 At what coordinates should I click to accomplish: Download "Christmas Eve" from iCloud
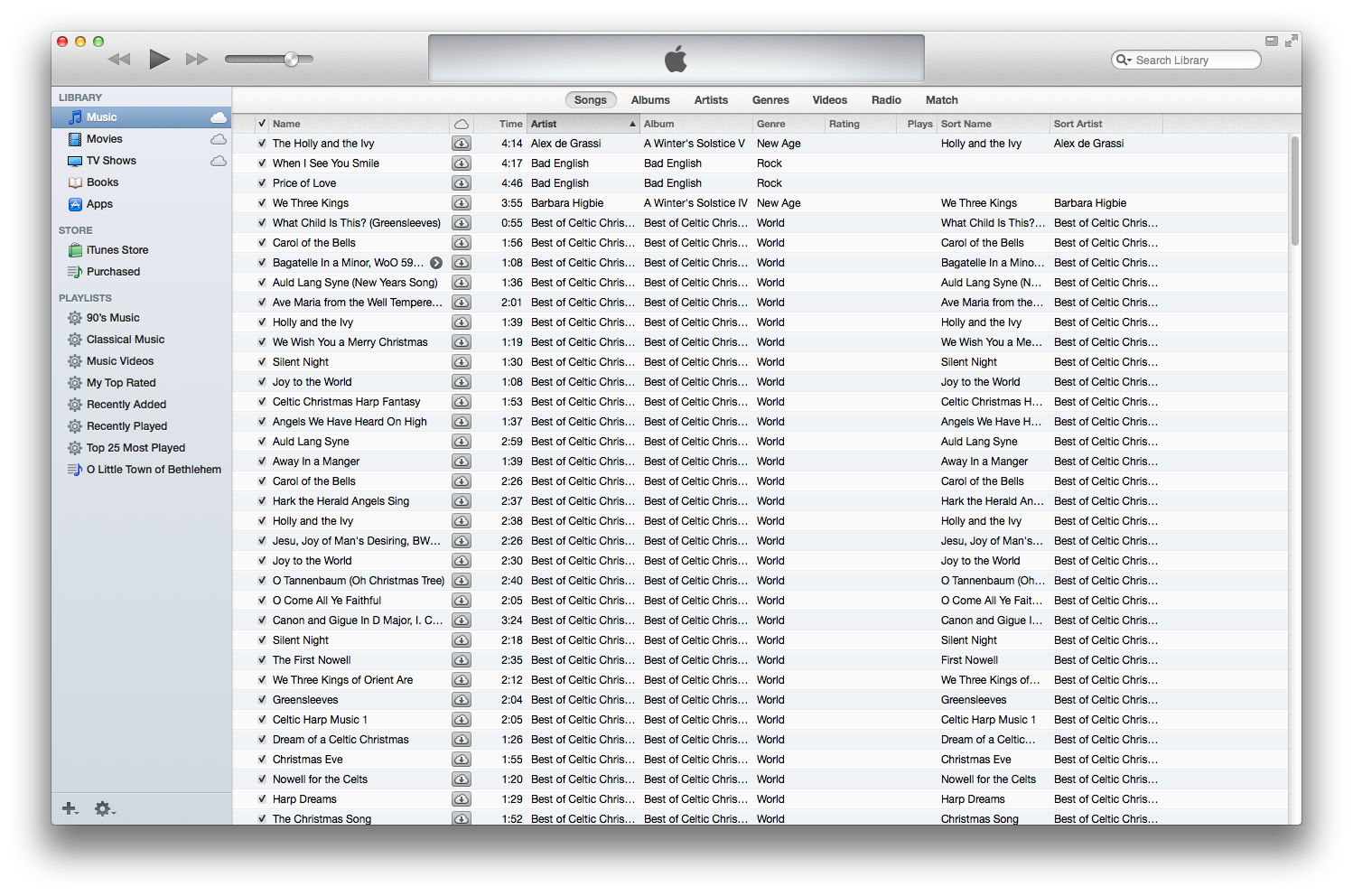coord(462,760)
